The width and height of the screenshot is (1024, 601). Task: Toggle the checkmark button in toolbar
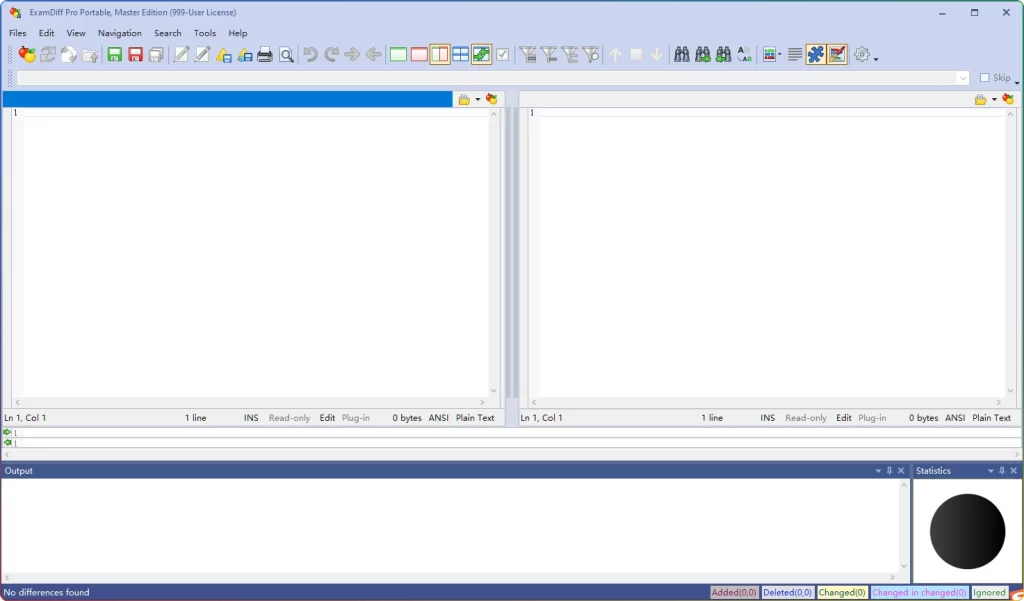pyautogui.click(x=503, y=55)
